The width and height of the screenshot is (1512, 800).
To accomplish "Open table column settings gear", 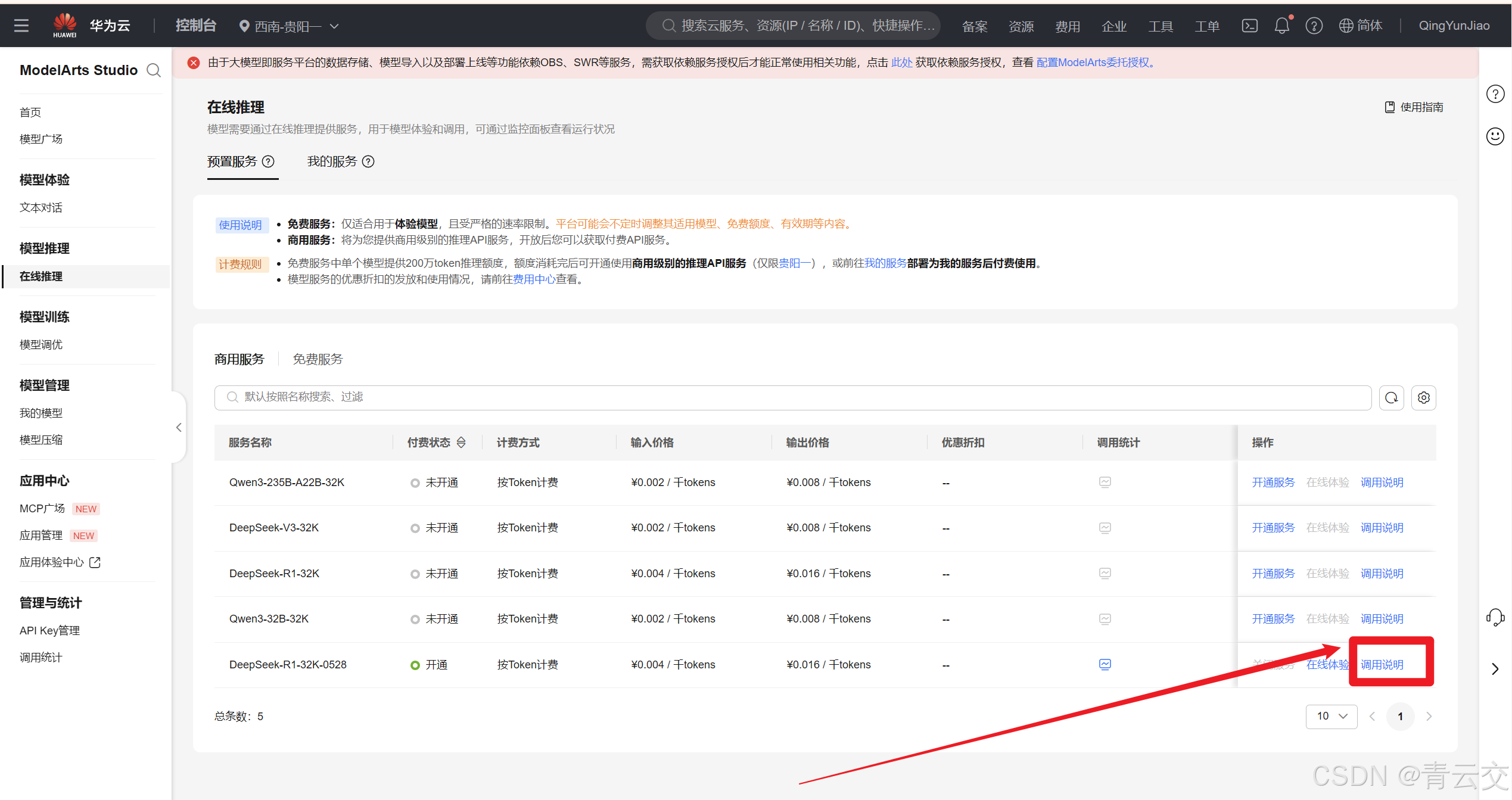I will [x=1423, y=397].
